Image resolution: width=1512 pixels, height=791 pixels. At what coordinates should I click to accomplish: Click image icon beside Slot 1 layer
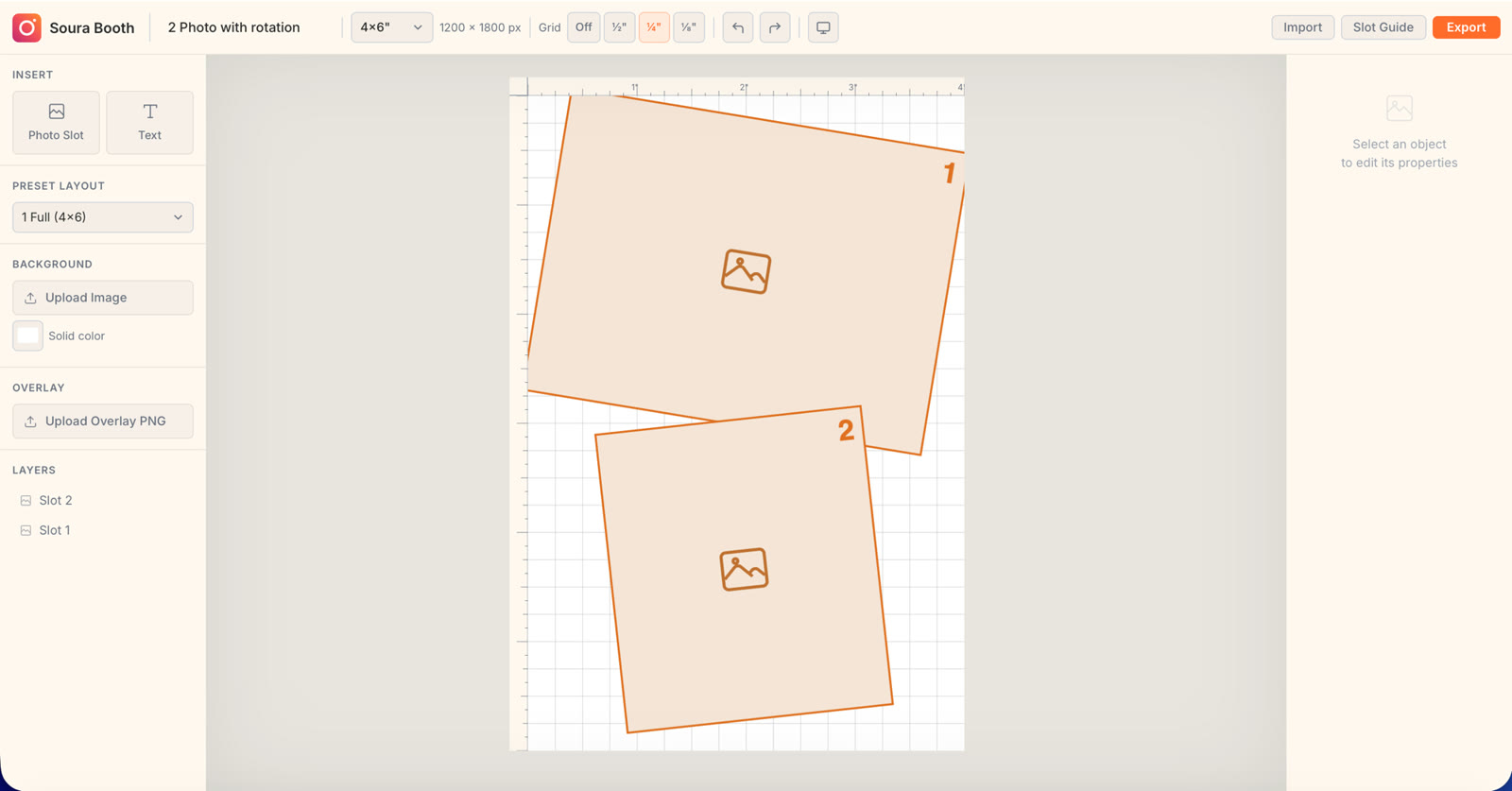(x=26, y=531)
